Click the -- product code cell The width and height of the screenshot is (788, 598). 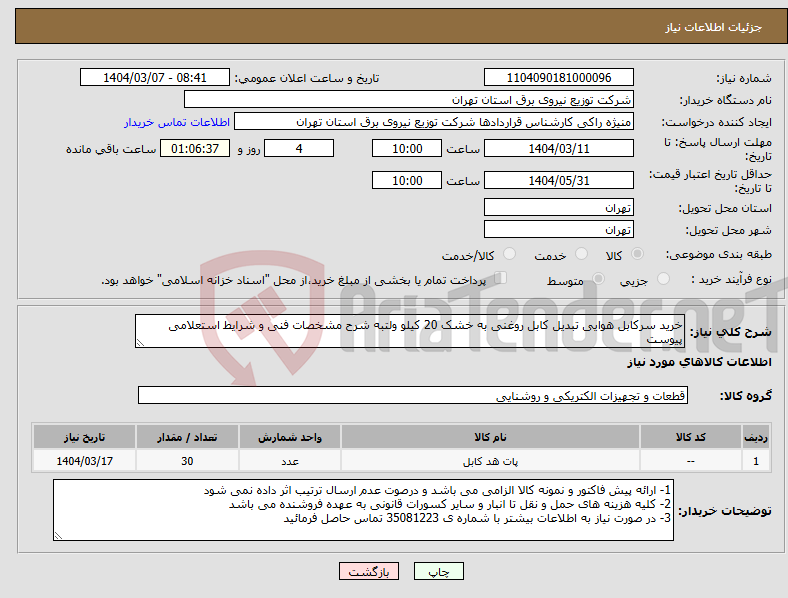[x=691, y=461]
